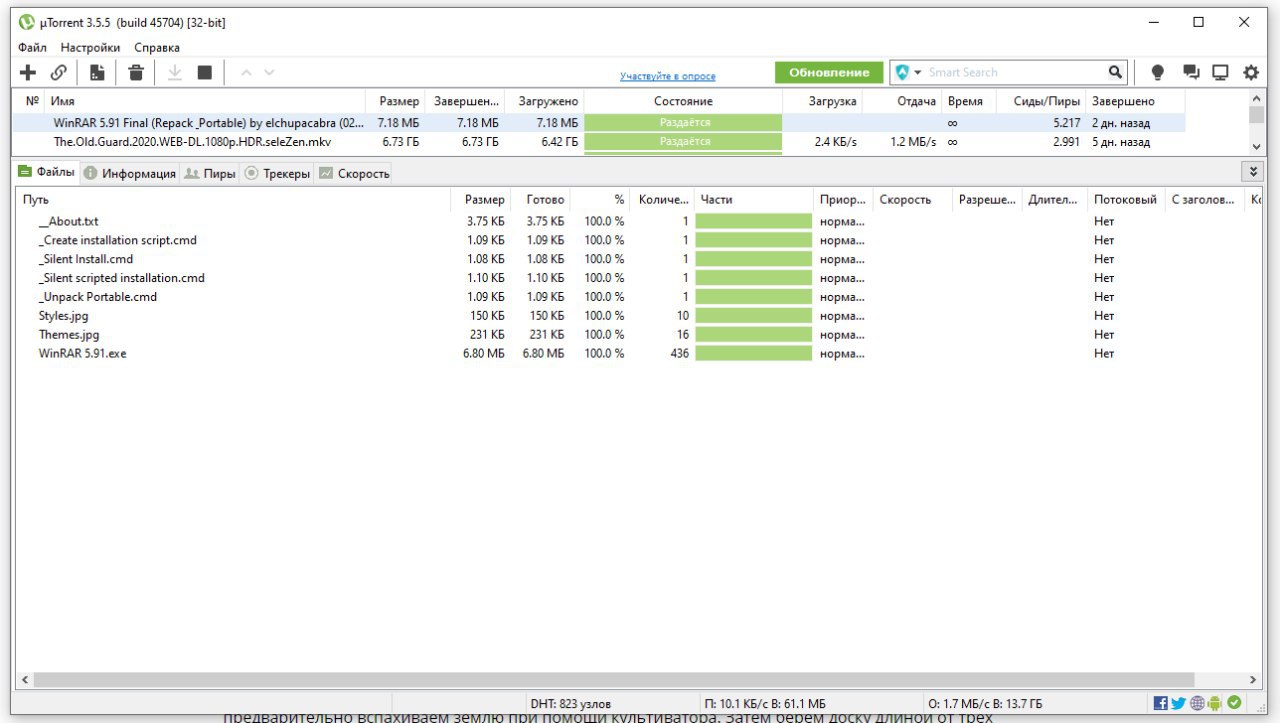Switch to the Пиры tab

tap(210, 173)
